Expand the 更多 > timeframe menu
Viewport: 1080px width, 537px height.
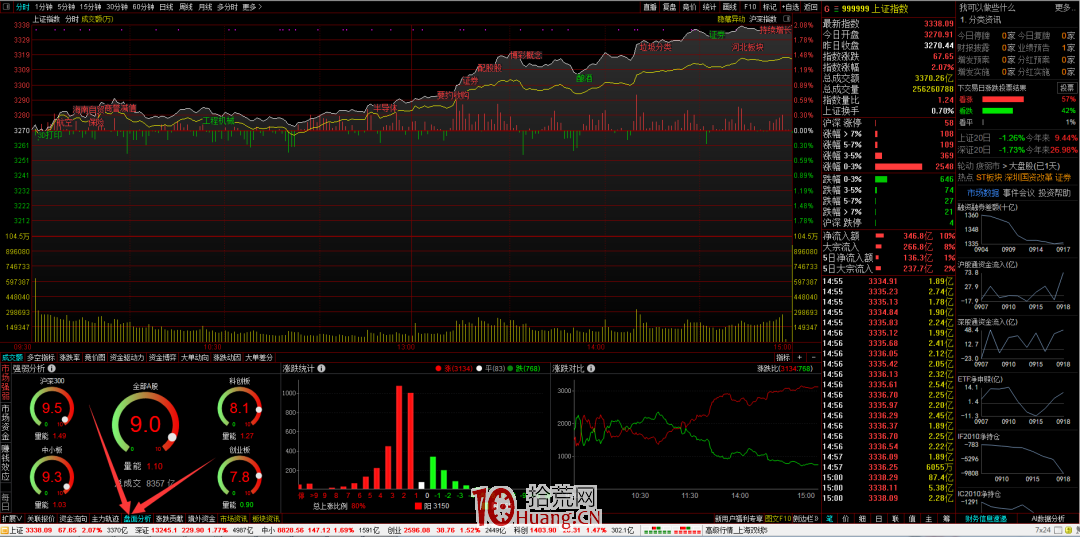click(253, 7)
